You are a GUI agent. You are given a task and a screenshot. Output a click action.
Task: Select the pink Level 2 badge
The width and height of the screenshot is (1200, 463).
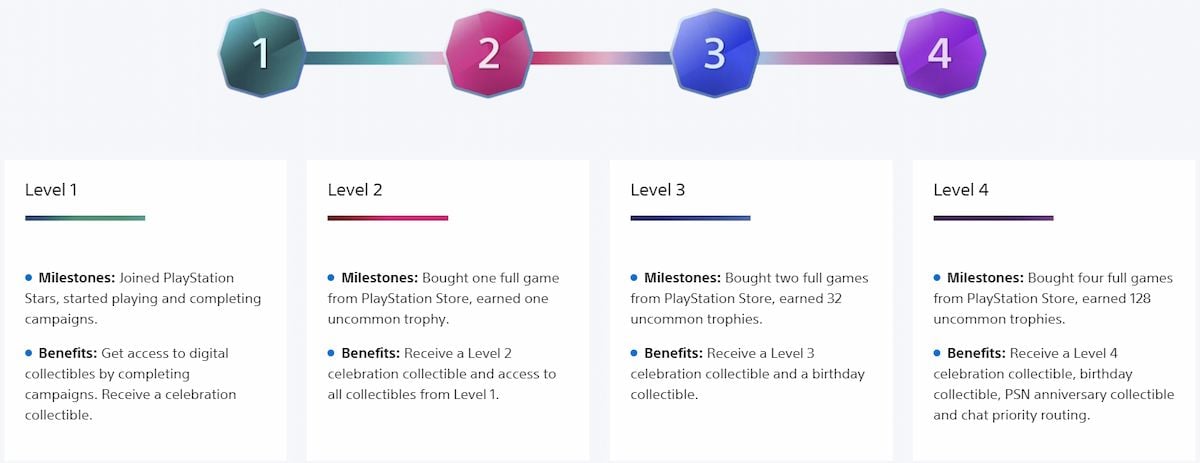[488, 53]
